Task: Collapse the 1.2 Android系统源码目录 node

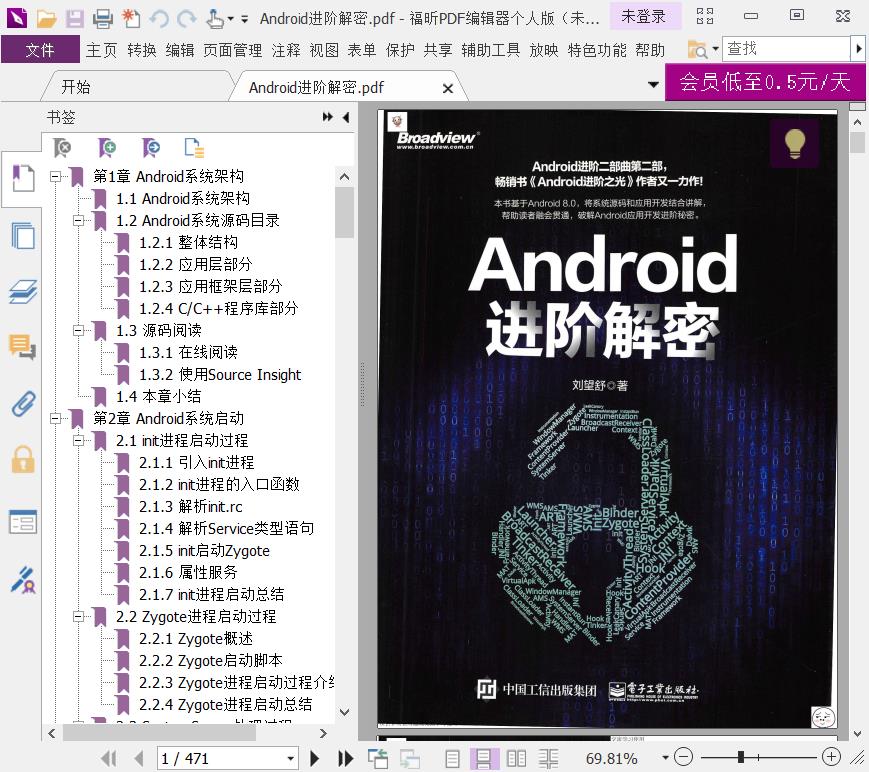Action: coord(79,221)
